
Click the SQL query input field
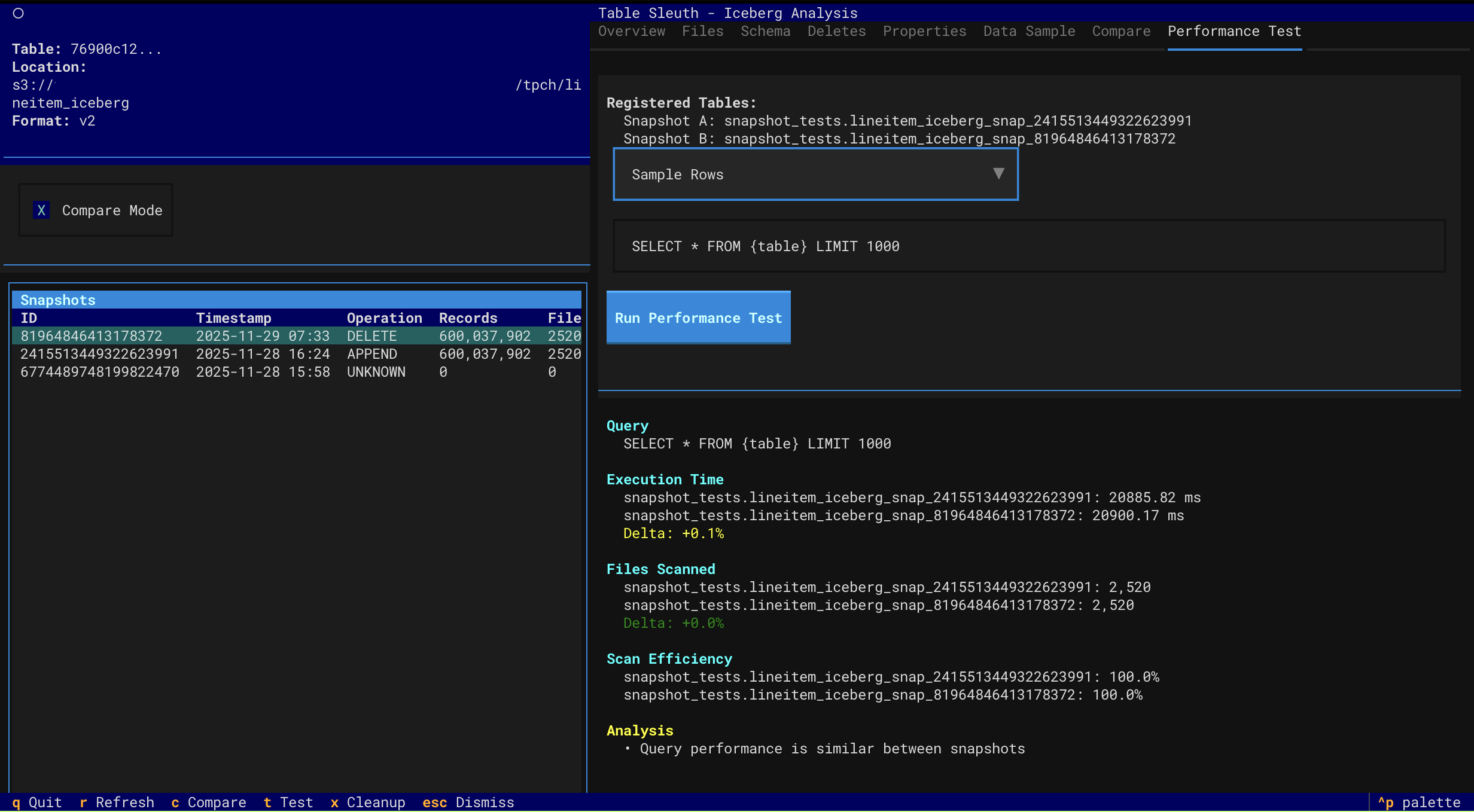click(1029, 246)
